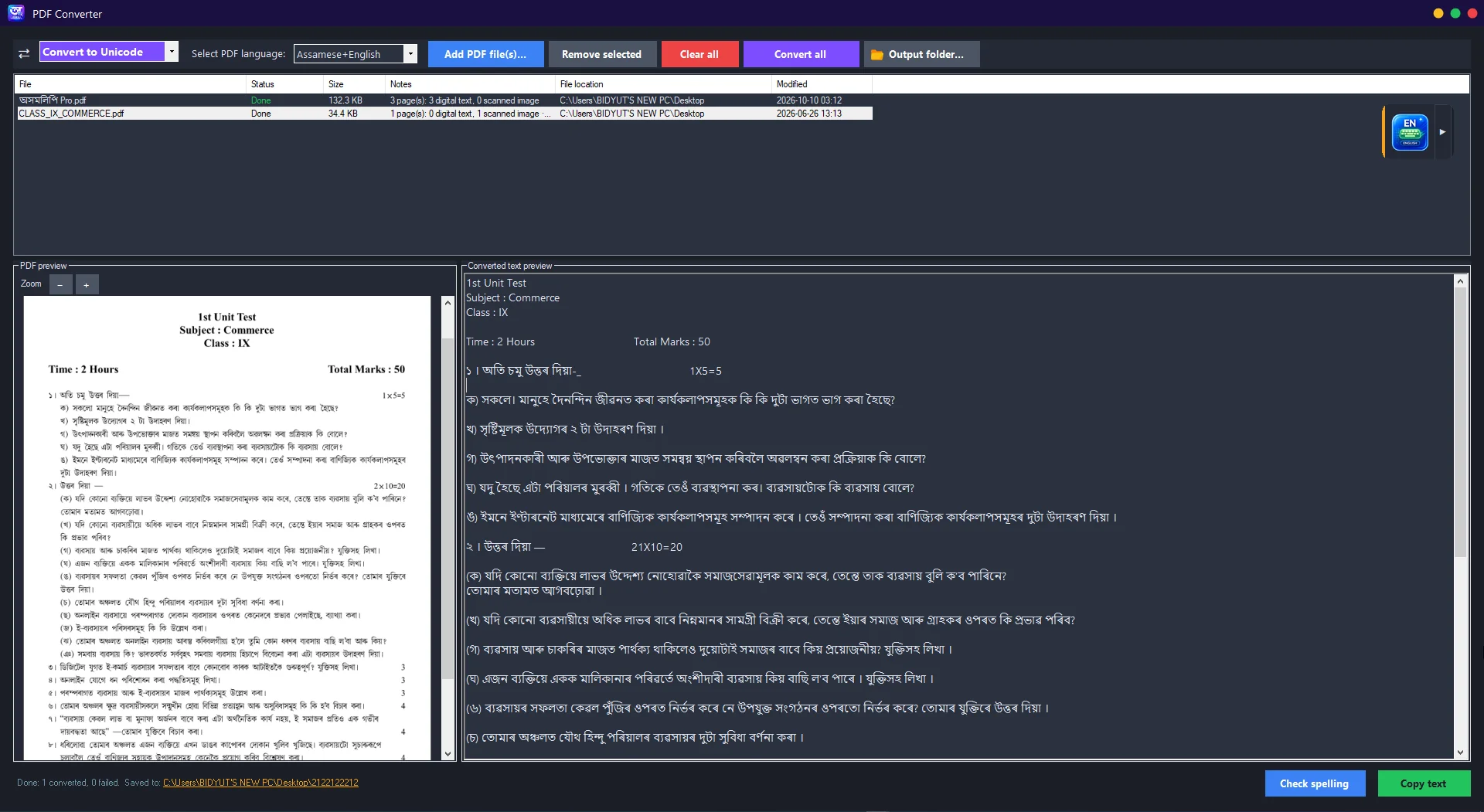Click the 132.3 KB size cell

pos(345,100)
